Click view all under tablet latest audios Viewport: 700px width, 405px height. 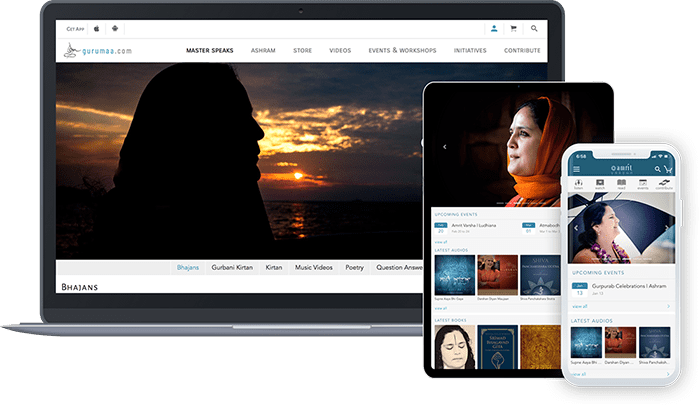tap(441, 309)
